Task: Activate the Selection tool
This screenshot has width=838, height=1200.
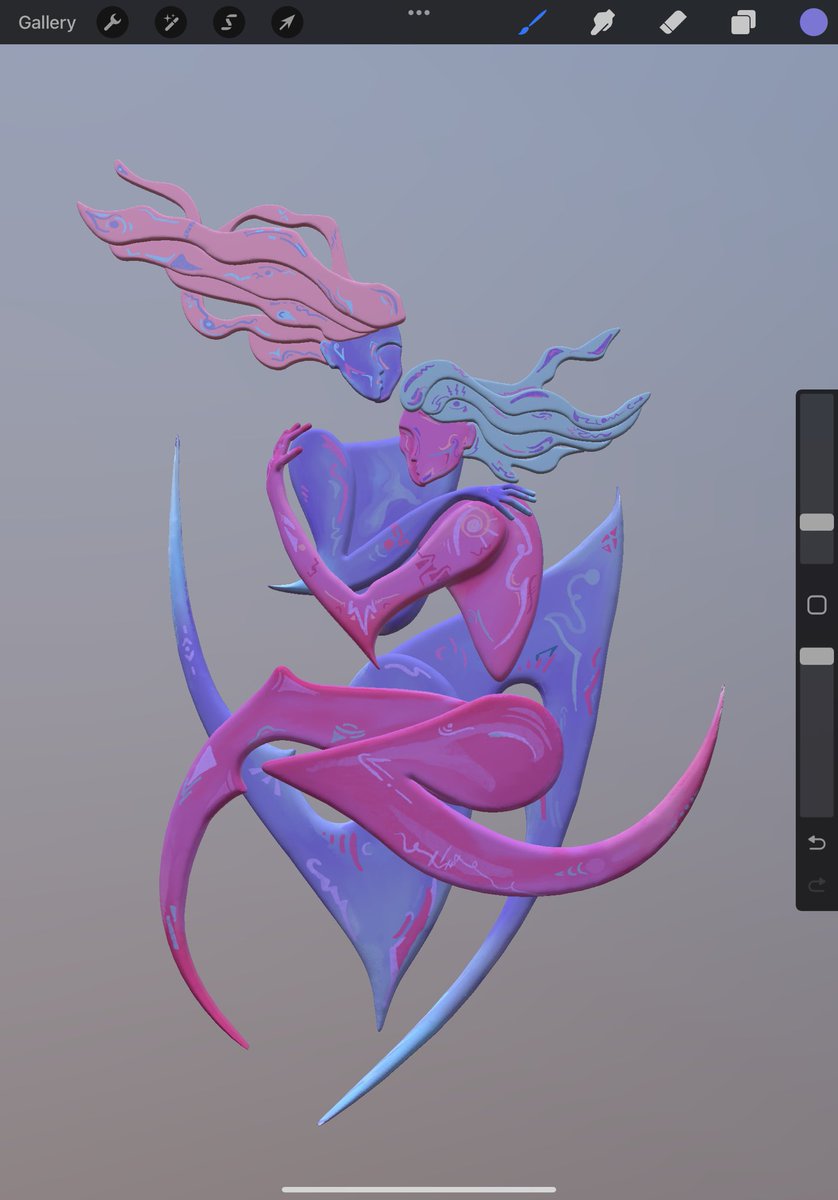Action: tap(228, 22)
